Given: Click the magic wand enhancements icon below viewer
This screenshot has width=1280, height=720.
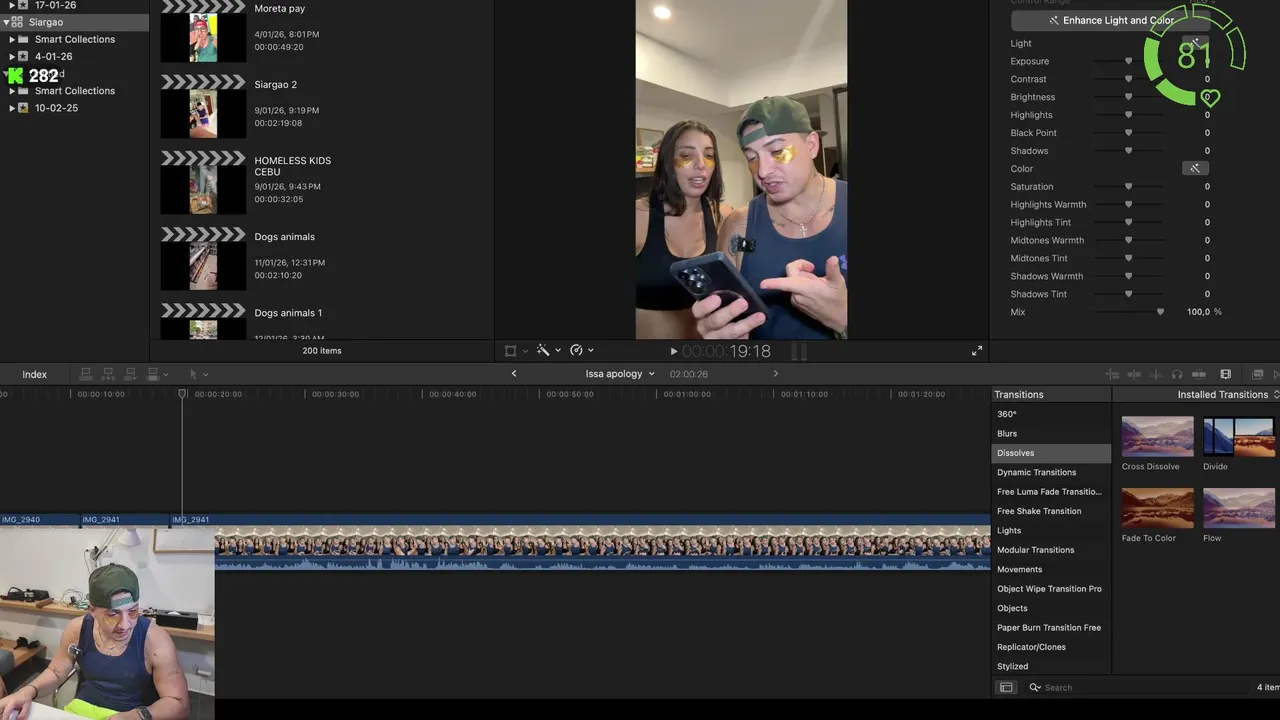Looking at the screenshot, I should pyautogui.click(x=543, y=350).
